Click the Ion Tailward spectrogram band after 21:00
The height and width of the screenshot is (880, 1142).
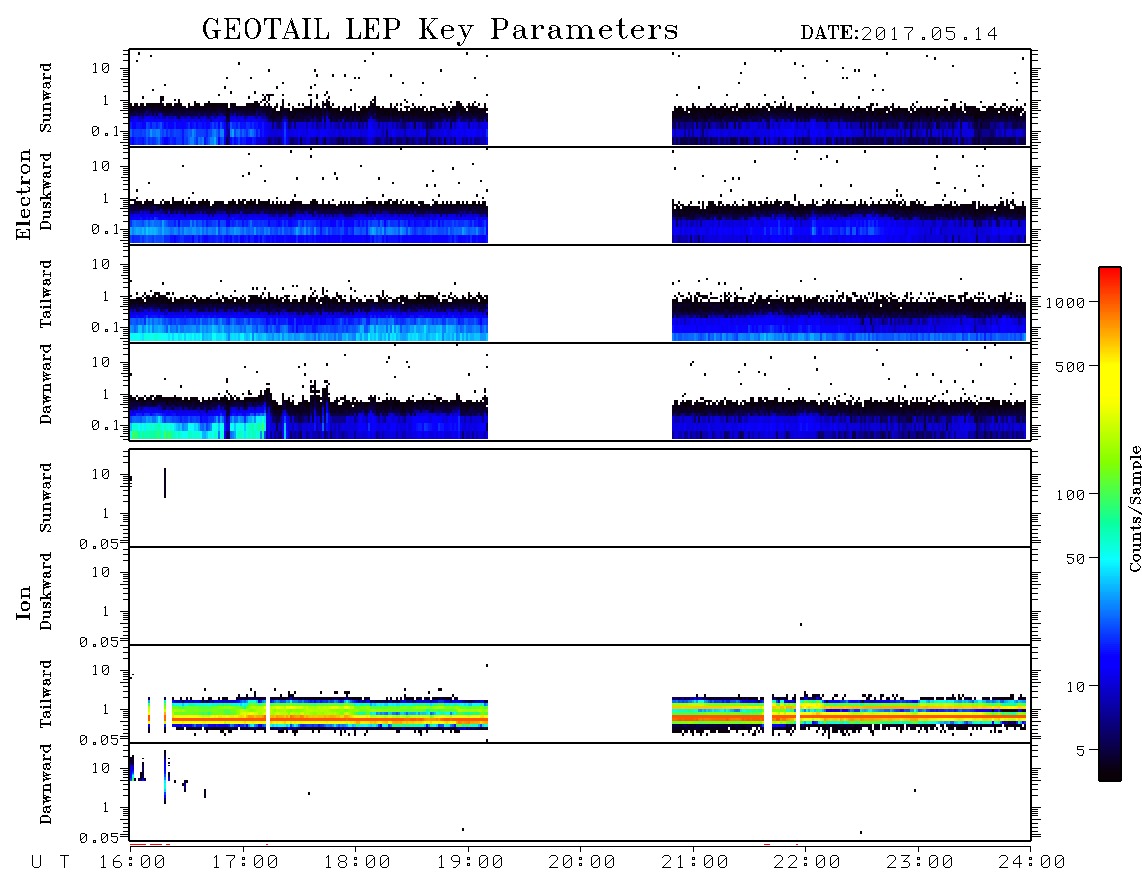pyautogui.click(x=848, y=713)
